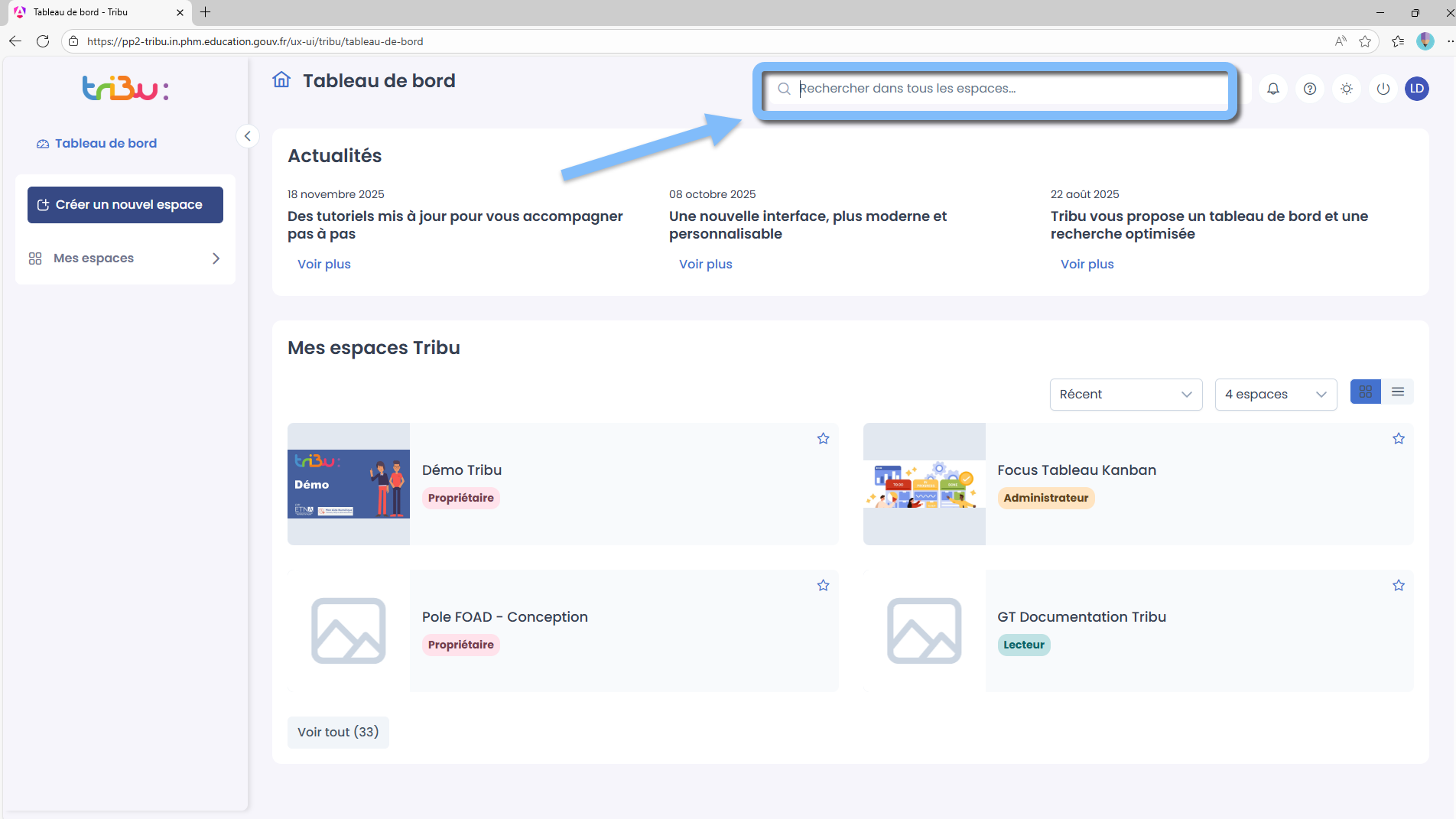Add page to favorites with star icon
This screenshot has height=819, width=1456.
pyautogui.click(x=1365, y=41)
